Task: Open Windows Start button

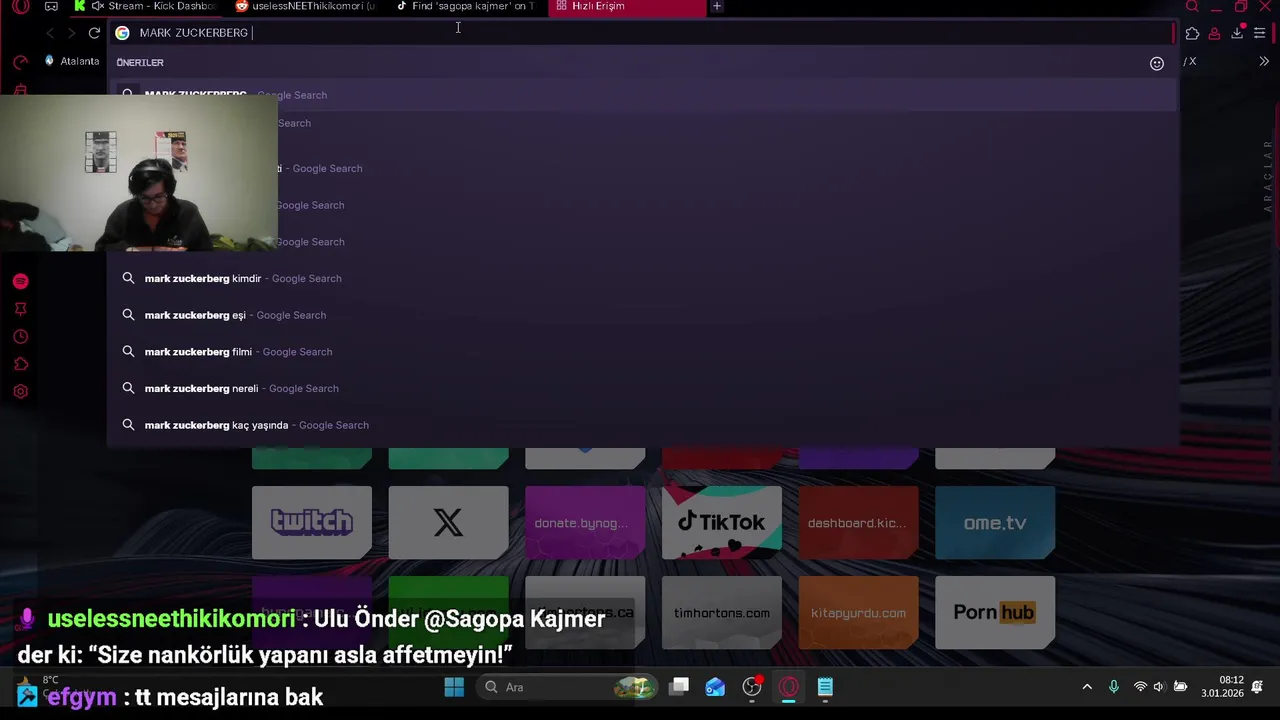Action: 454,687
